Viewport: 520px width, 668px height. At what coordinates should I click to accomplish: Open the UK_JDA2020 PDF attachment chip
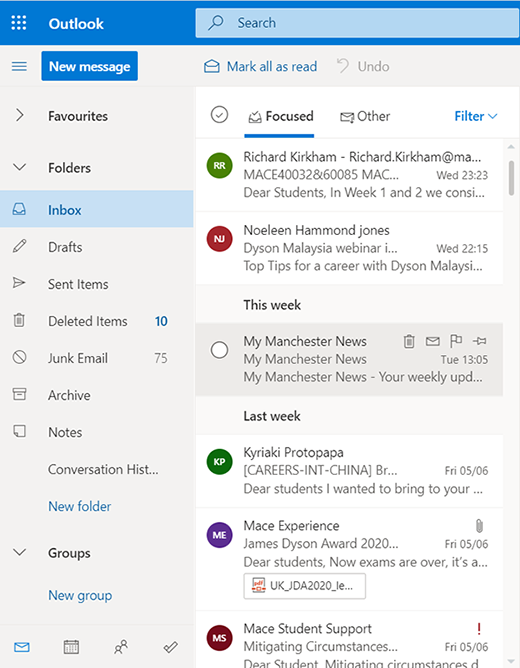305,586
